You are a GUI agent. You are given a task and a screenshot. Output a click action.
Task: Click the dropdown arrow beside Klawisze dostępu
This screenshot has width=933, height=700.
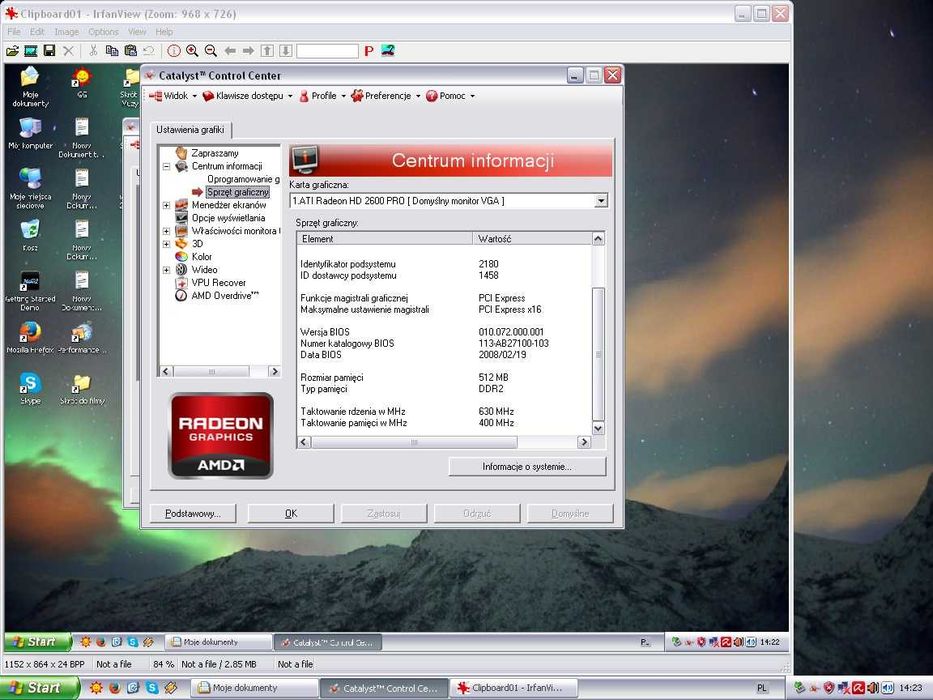[290, 96]
